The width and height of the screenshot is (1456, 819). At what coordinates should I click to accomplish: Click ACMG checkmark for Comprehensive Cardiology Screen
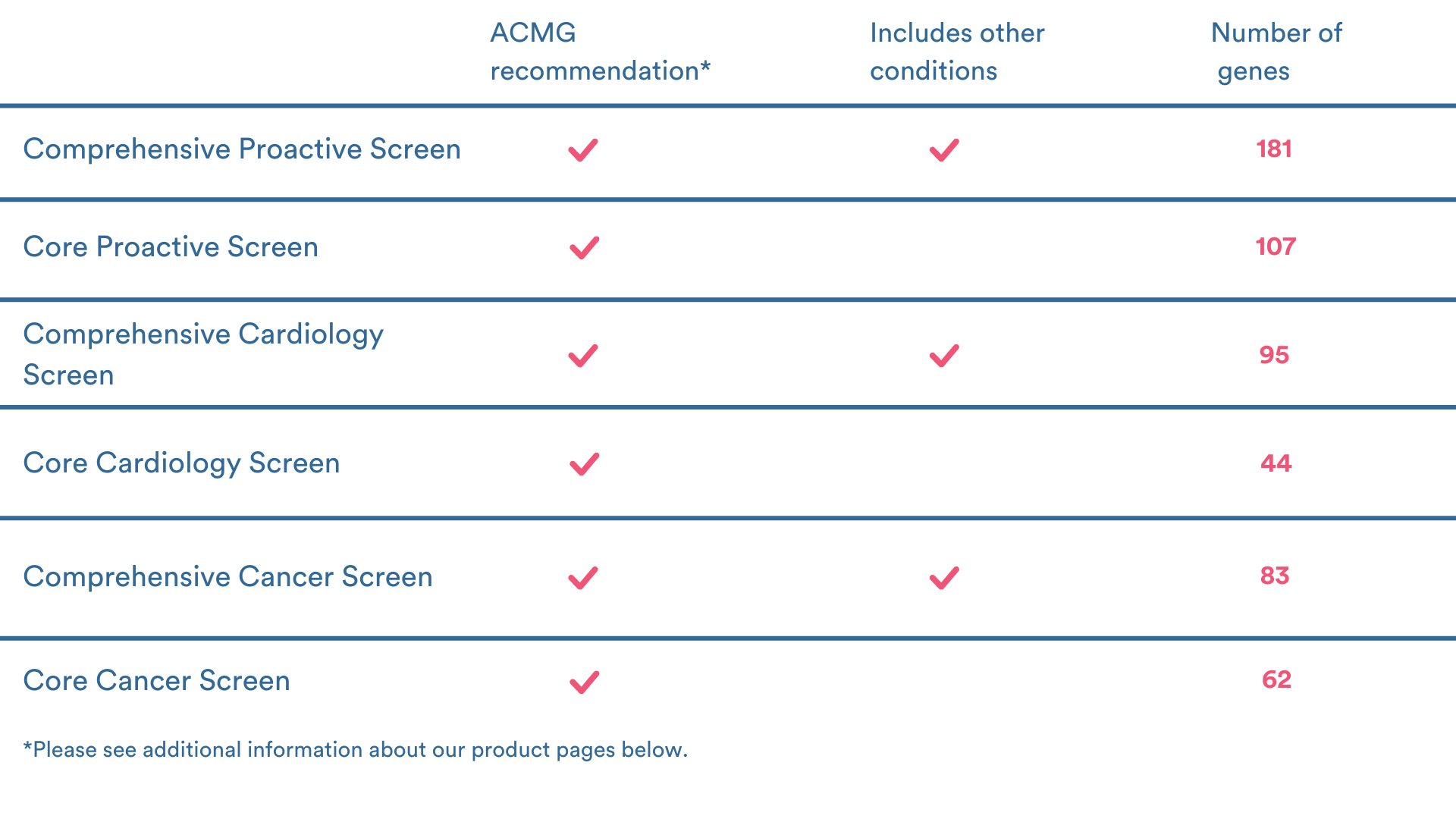click(x=583, y=356)
